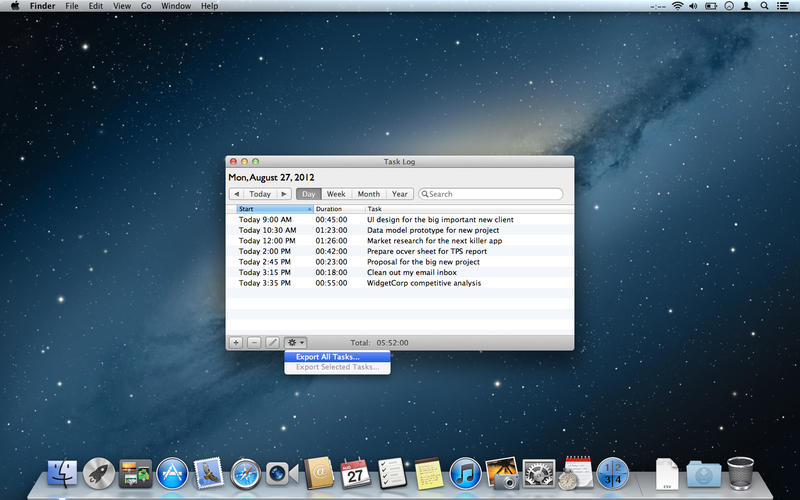Click the remove task minus button
This screenshot has height=500, width=800.
point(254,342)
